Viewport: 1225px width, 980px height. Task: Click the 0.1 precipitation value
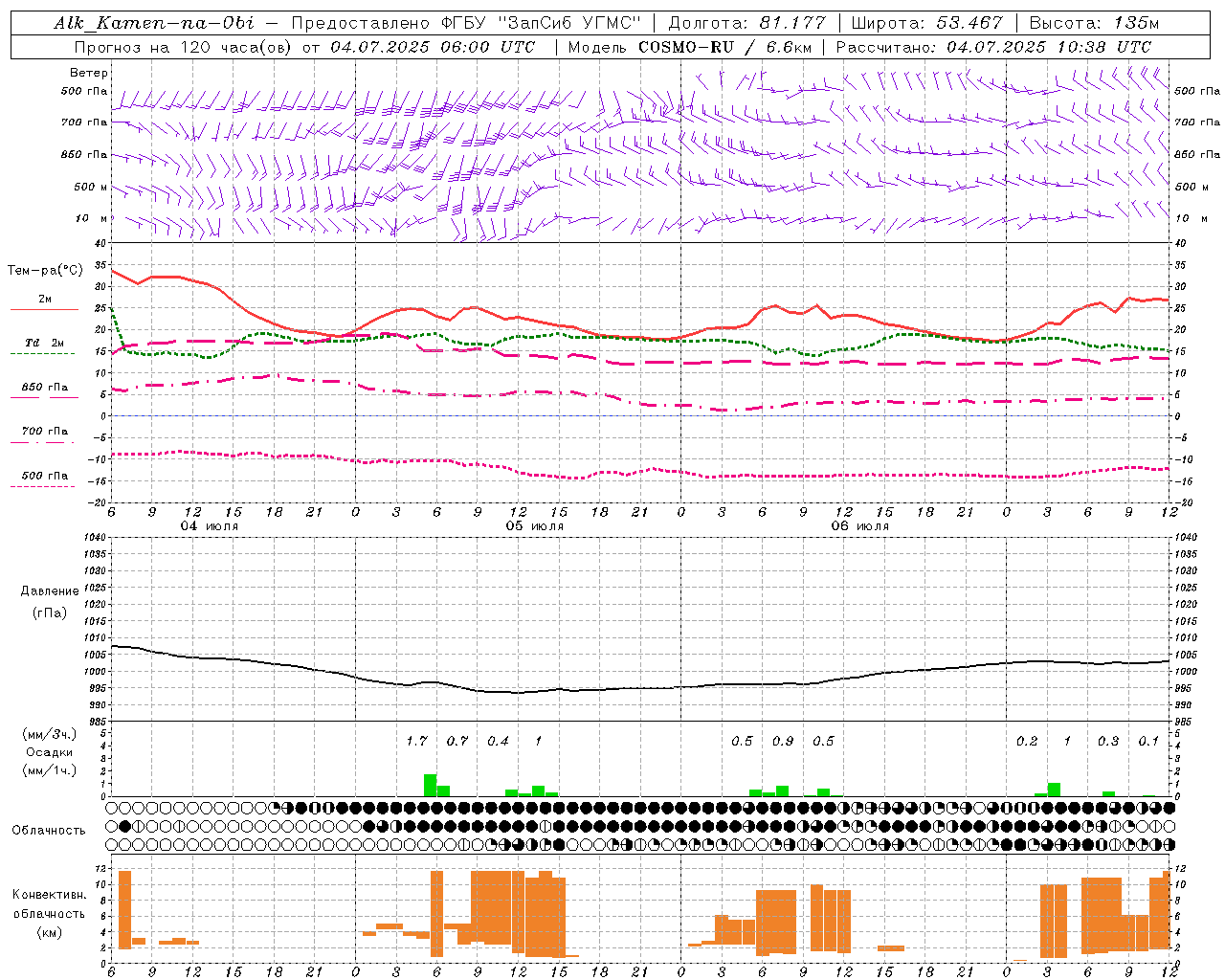pyautogui.click(x=1148, y=741)
